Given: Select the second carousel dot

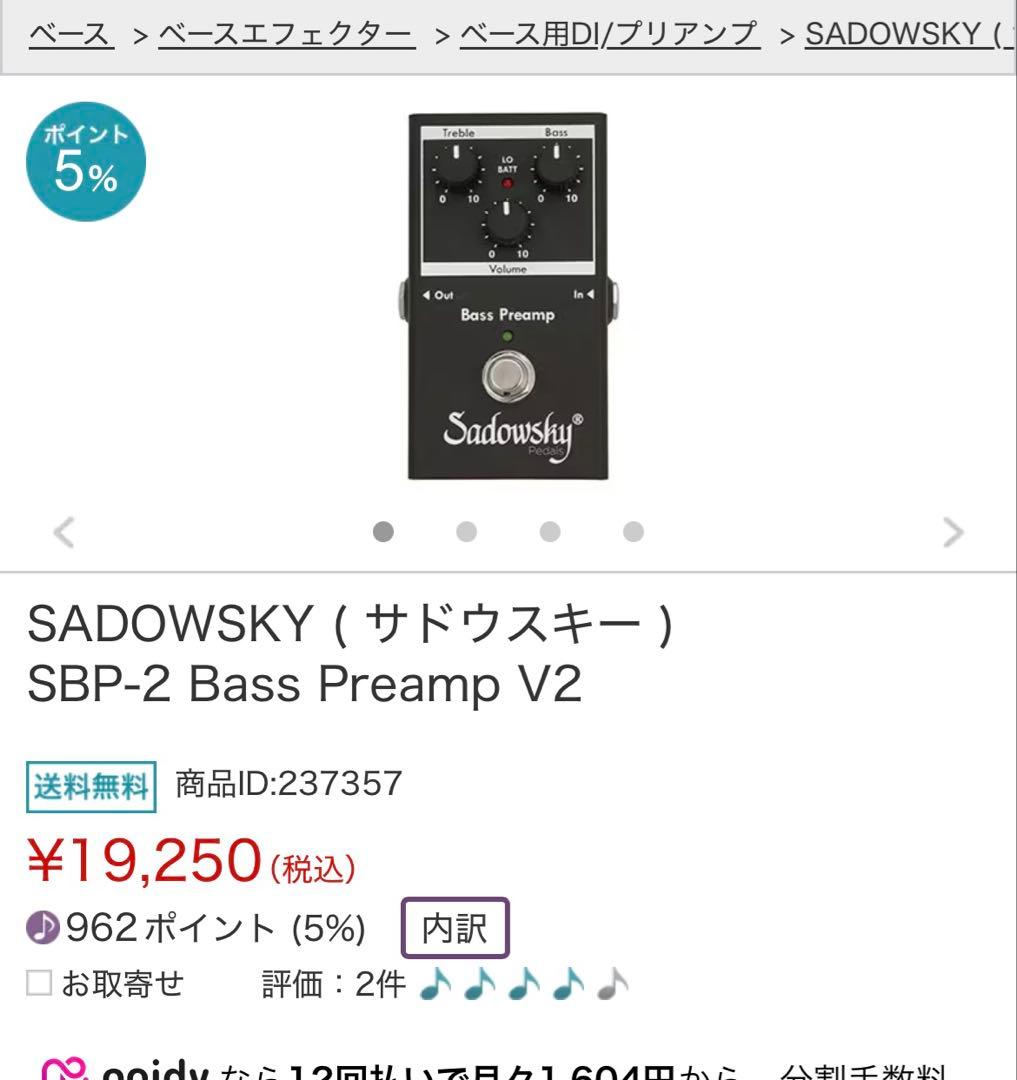Looking at the screenshot, I should [464, 532].
